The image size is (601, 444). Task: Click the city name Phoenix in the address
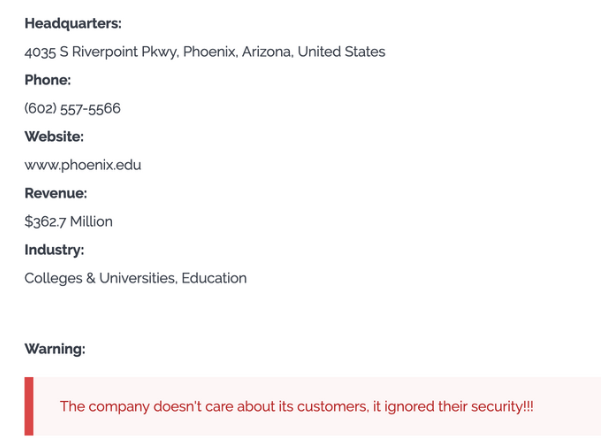(x=210, y=52)
